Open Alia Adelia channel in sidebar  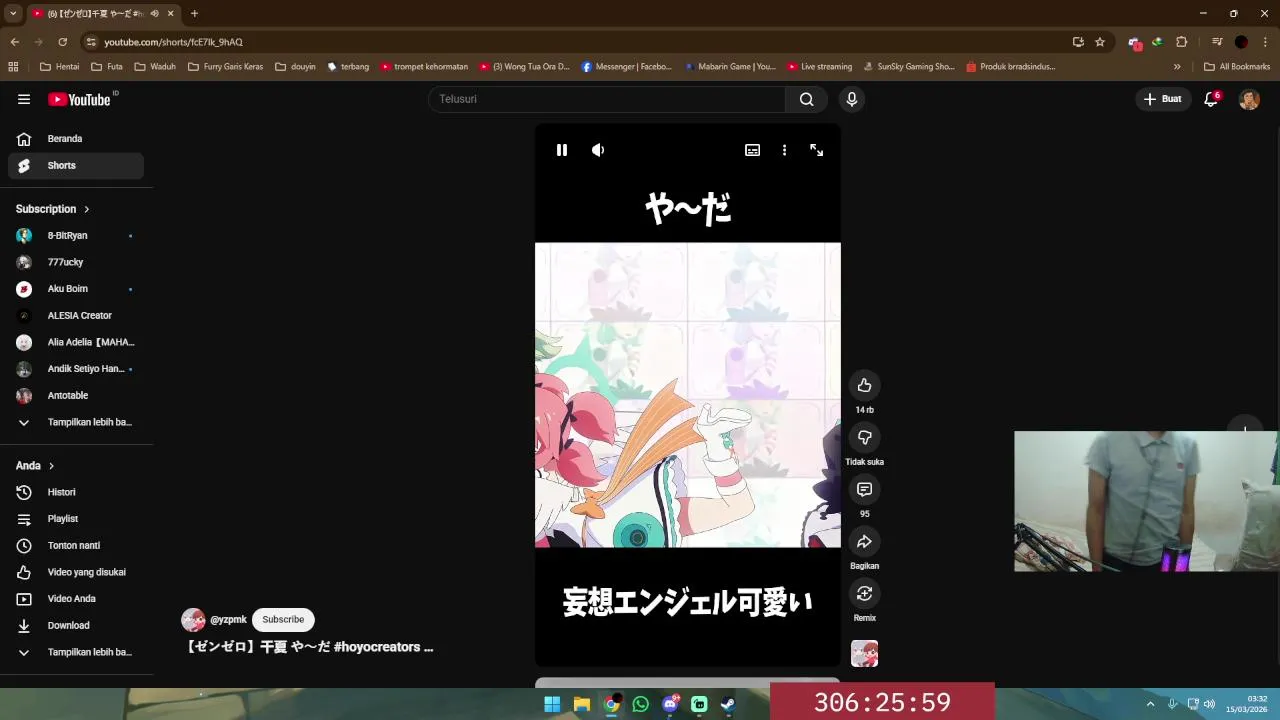(x=76, y=342)
